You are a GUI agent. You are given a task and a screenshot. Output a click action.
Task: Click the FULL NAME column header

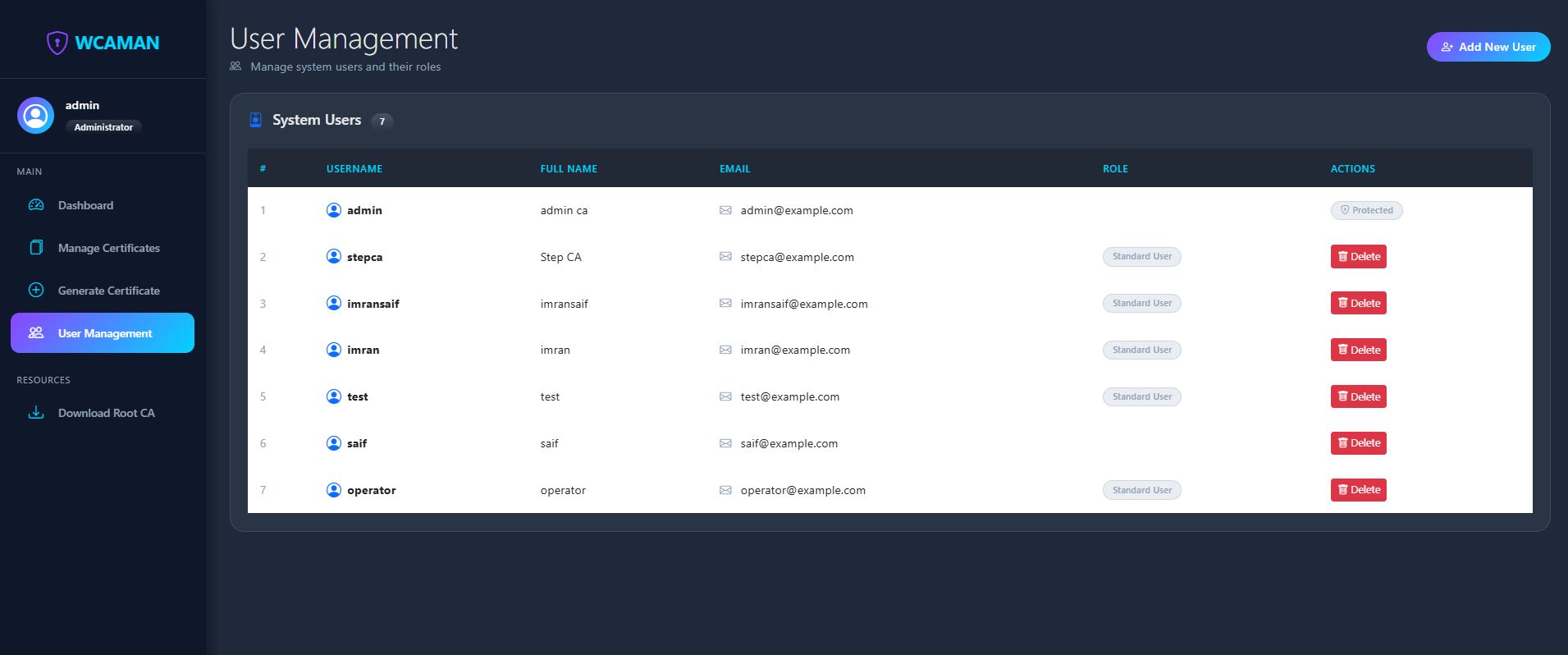click(x=569, y=168)
